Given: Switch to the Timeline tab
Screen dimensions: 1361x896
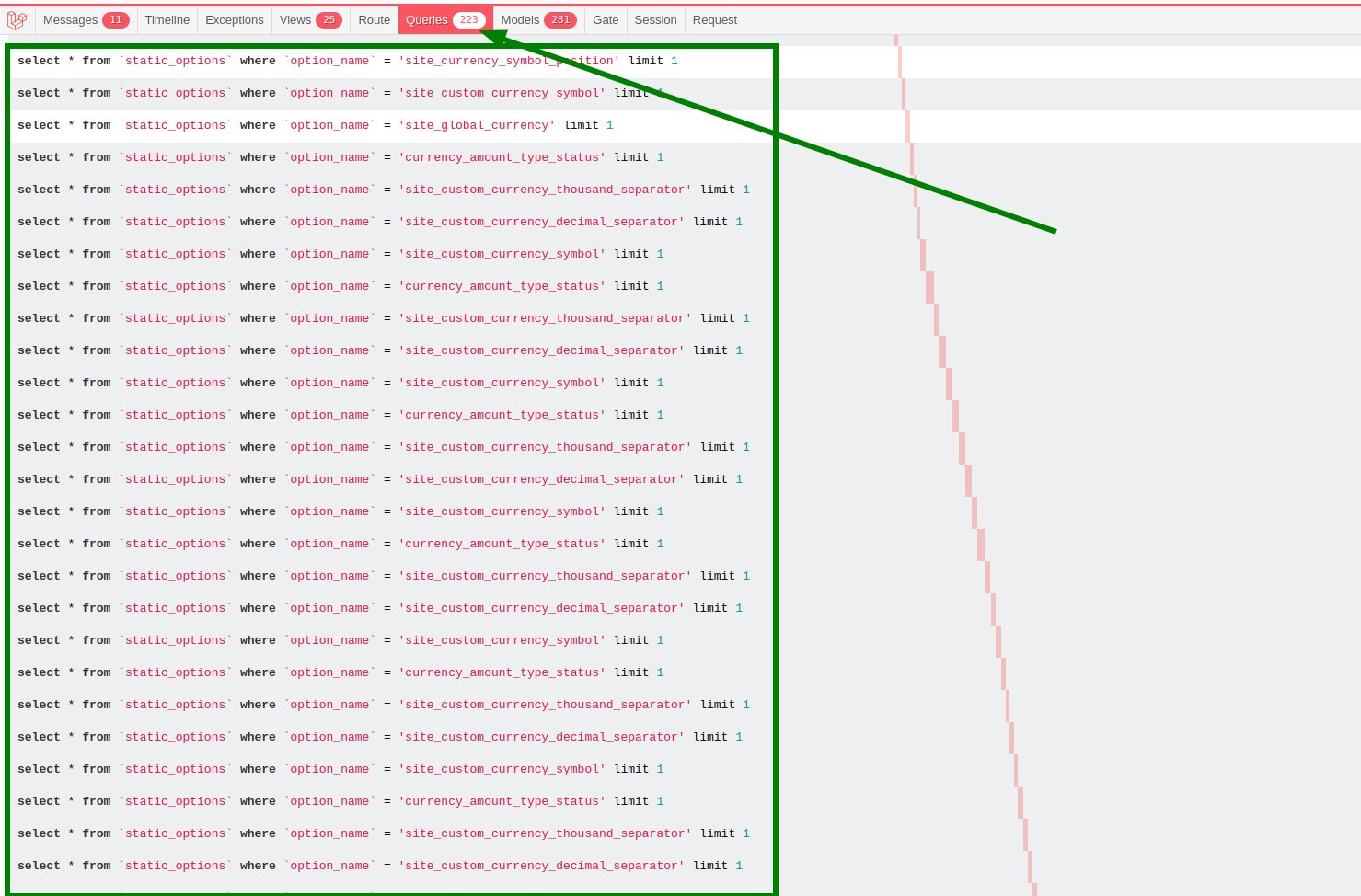Looking at the screenshot, I should click(x=167, y=19).
